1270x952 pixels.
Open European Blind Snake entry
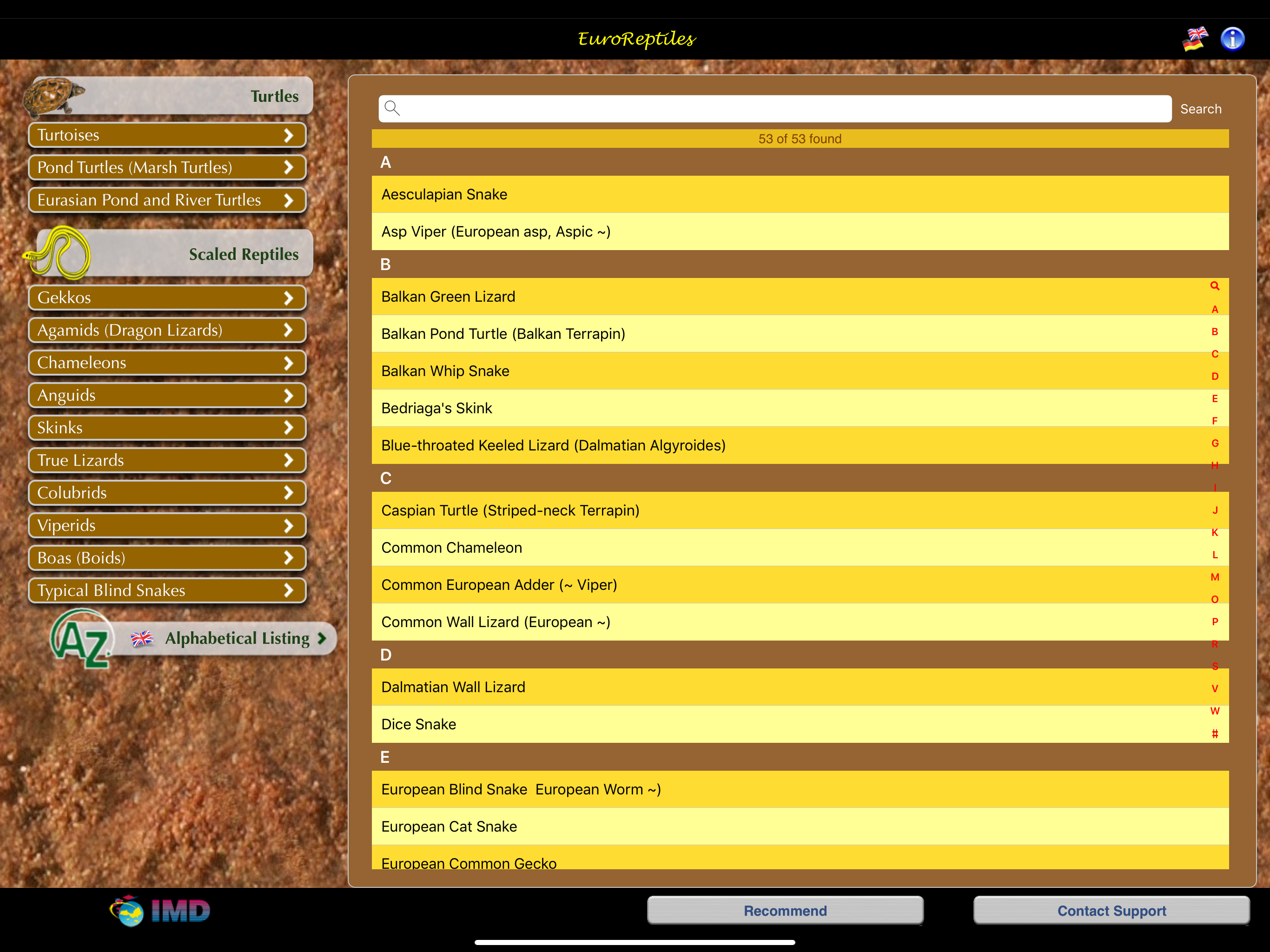click(x=800, y=789)
